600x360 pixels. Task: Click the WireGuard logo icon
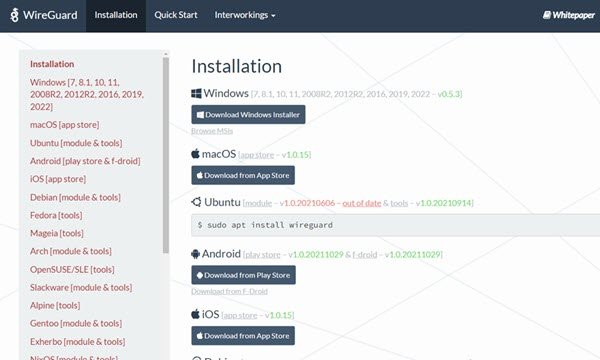pos(14,15)
